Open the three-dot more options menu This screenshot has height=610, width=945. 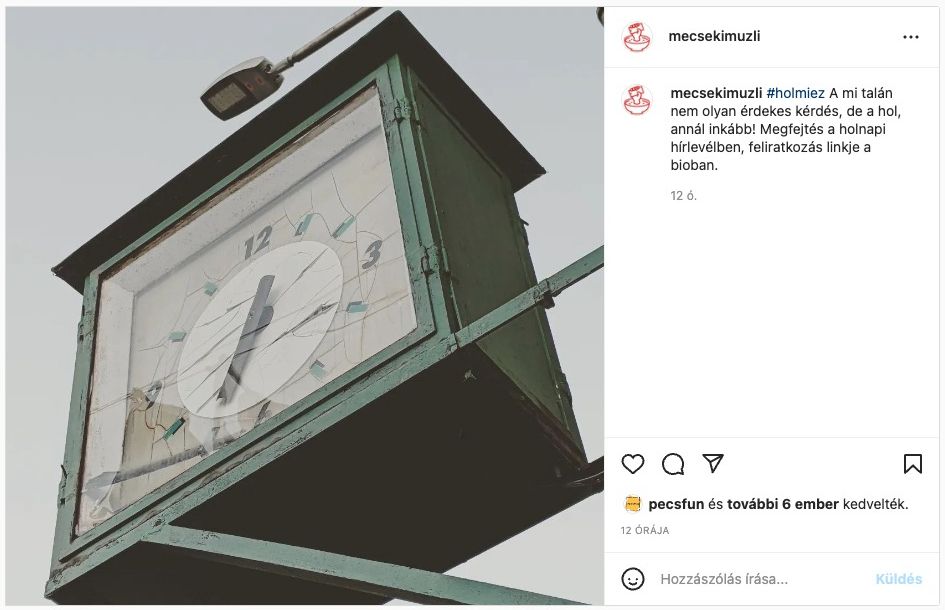(911, 37)
